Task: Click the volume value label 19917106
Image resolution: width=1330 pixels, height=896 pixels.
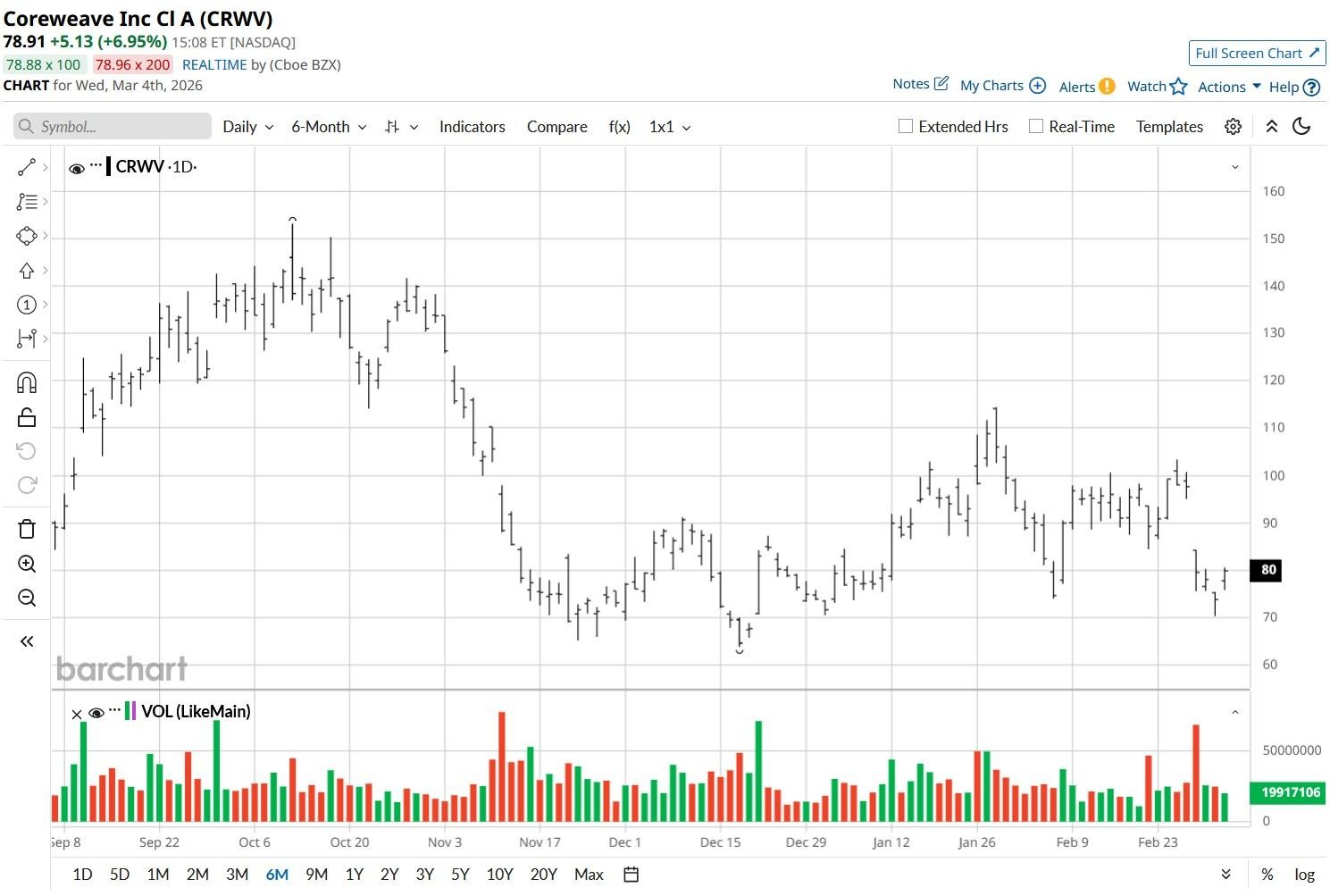Action: pos(1290,792)
